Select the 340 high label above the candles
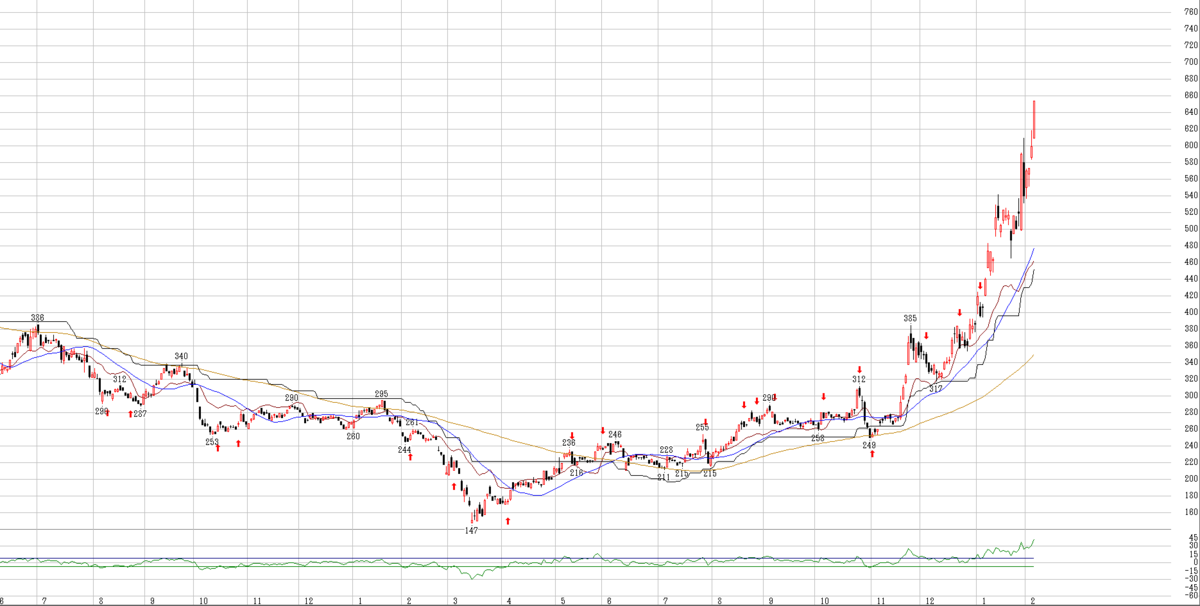 [181, 356]
